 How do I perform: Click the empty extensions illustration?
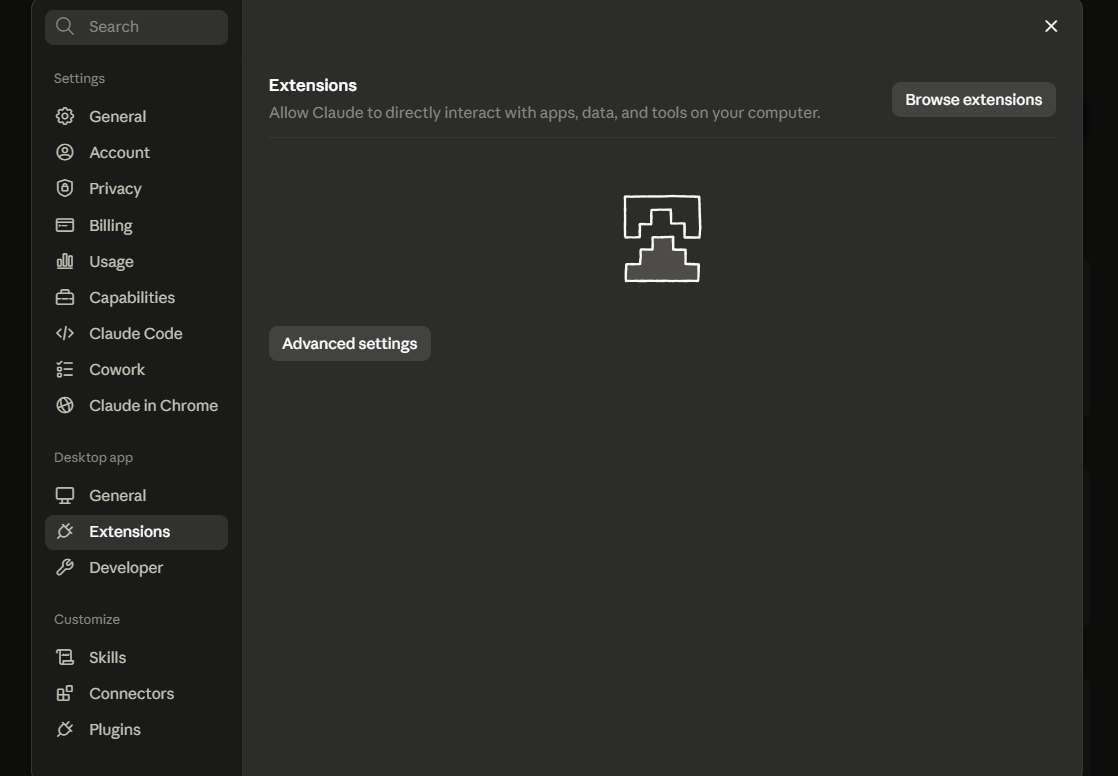[662, 238]
